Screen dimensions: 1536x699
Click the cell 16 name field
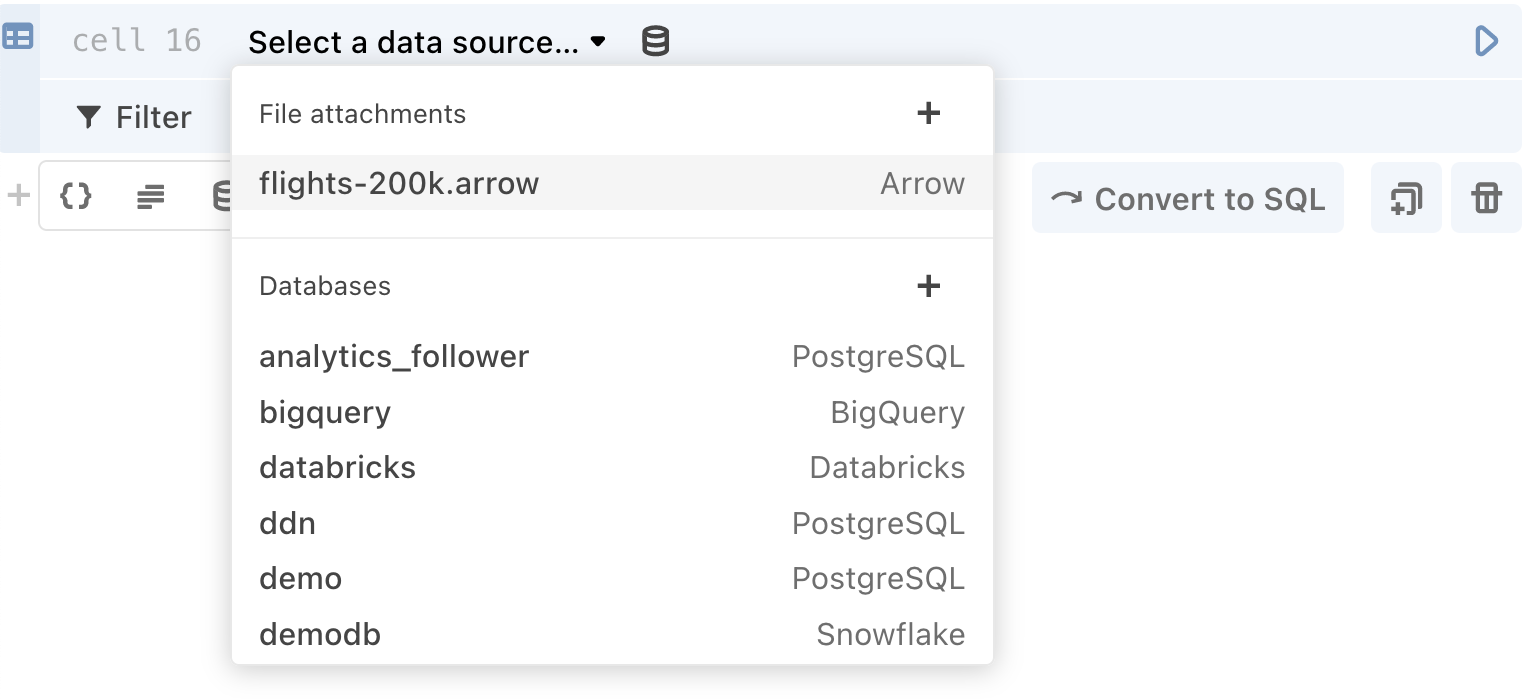click(x=135, y=41)
